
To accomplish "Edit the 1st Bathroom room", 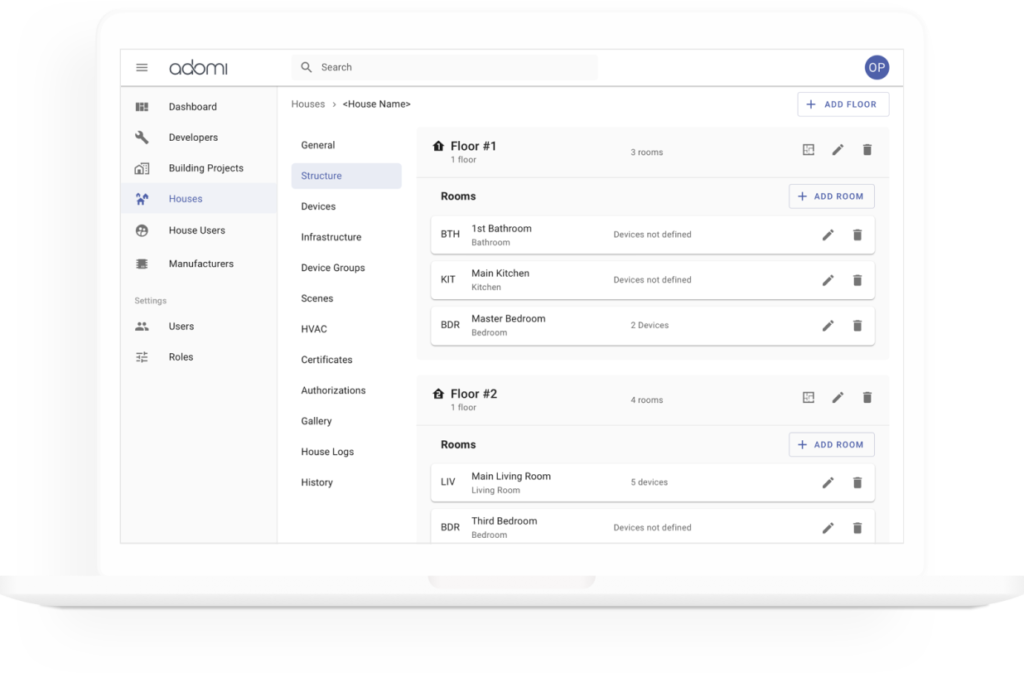I will [x=828, y=234].
